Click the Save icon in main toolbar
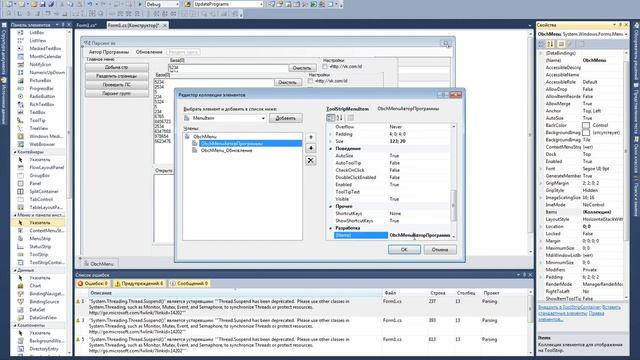Image resolution: width=640 pixels, height=360 pixels. (42, 4)
